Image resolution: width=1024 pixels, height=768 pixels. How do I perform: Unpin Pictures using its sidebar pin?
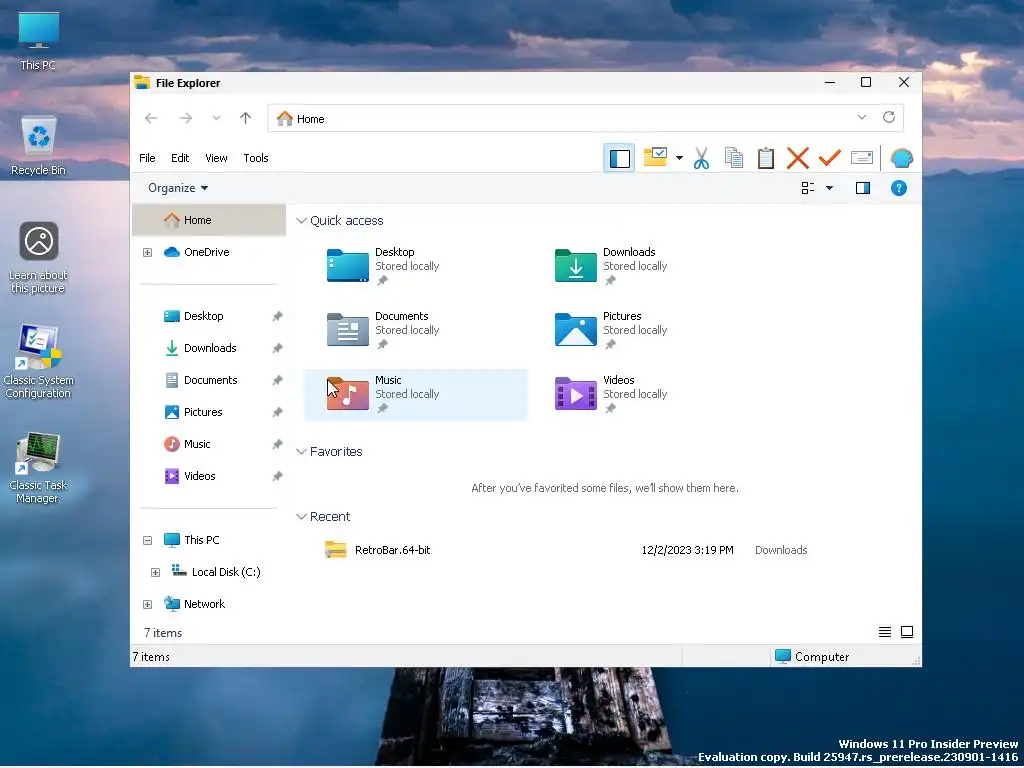click(277, 412)
